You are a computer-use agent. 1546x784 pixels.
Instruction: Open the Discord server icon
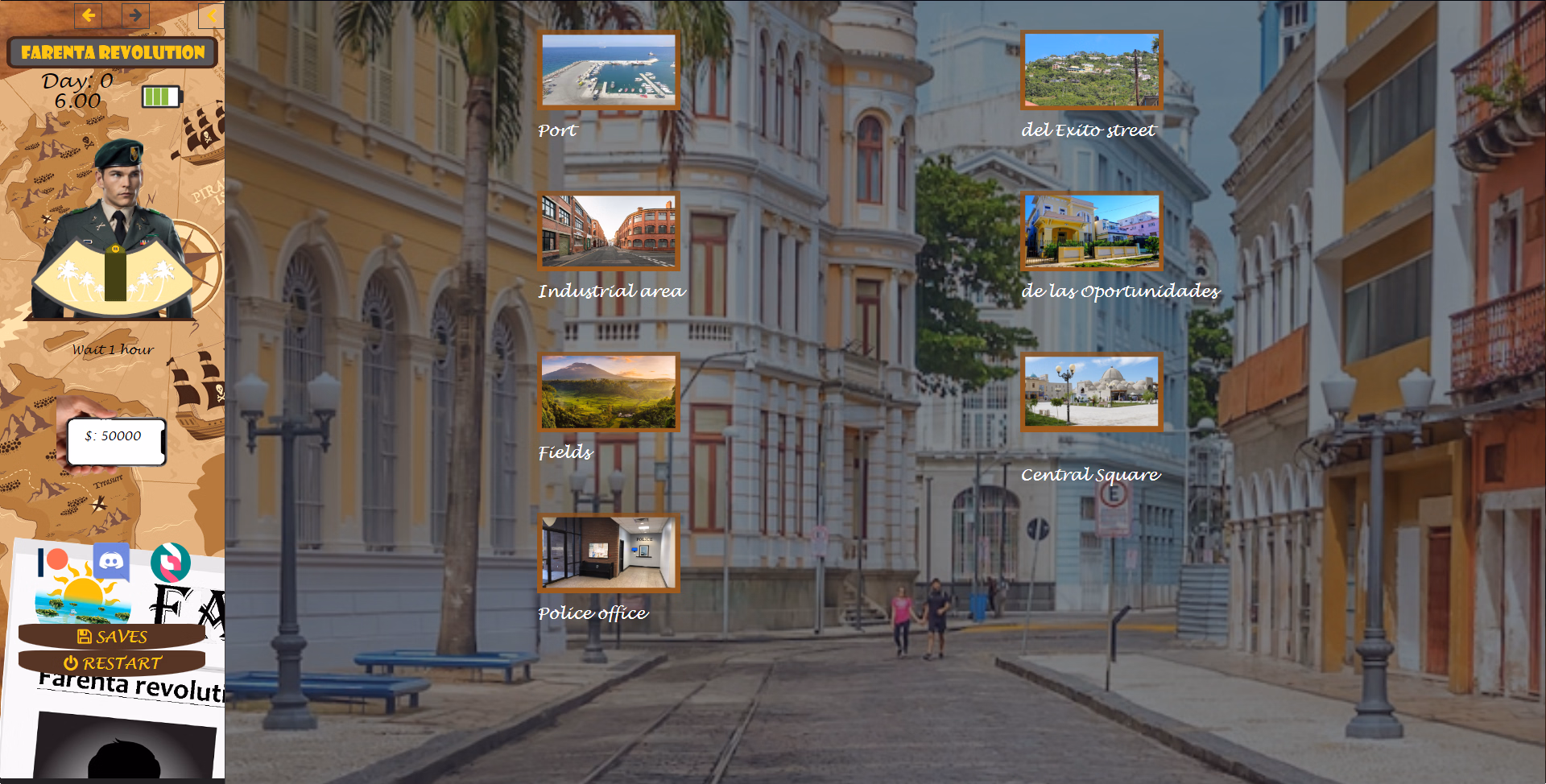(111, 561)
